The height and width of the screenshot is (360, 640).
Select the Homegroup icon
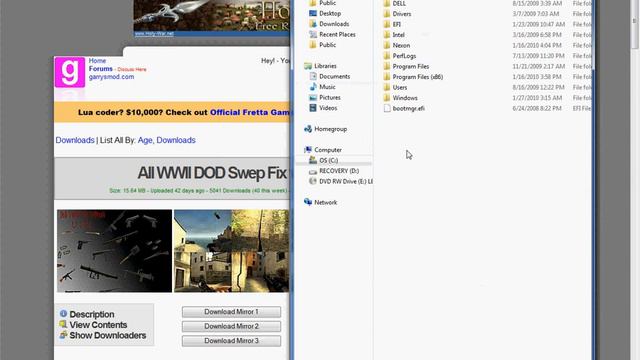coord(308,129)
